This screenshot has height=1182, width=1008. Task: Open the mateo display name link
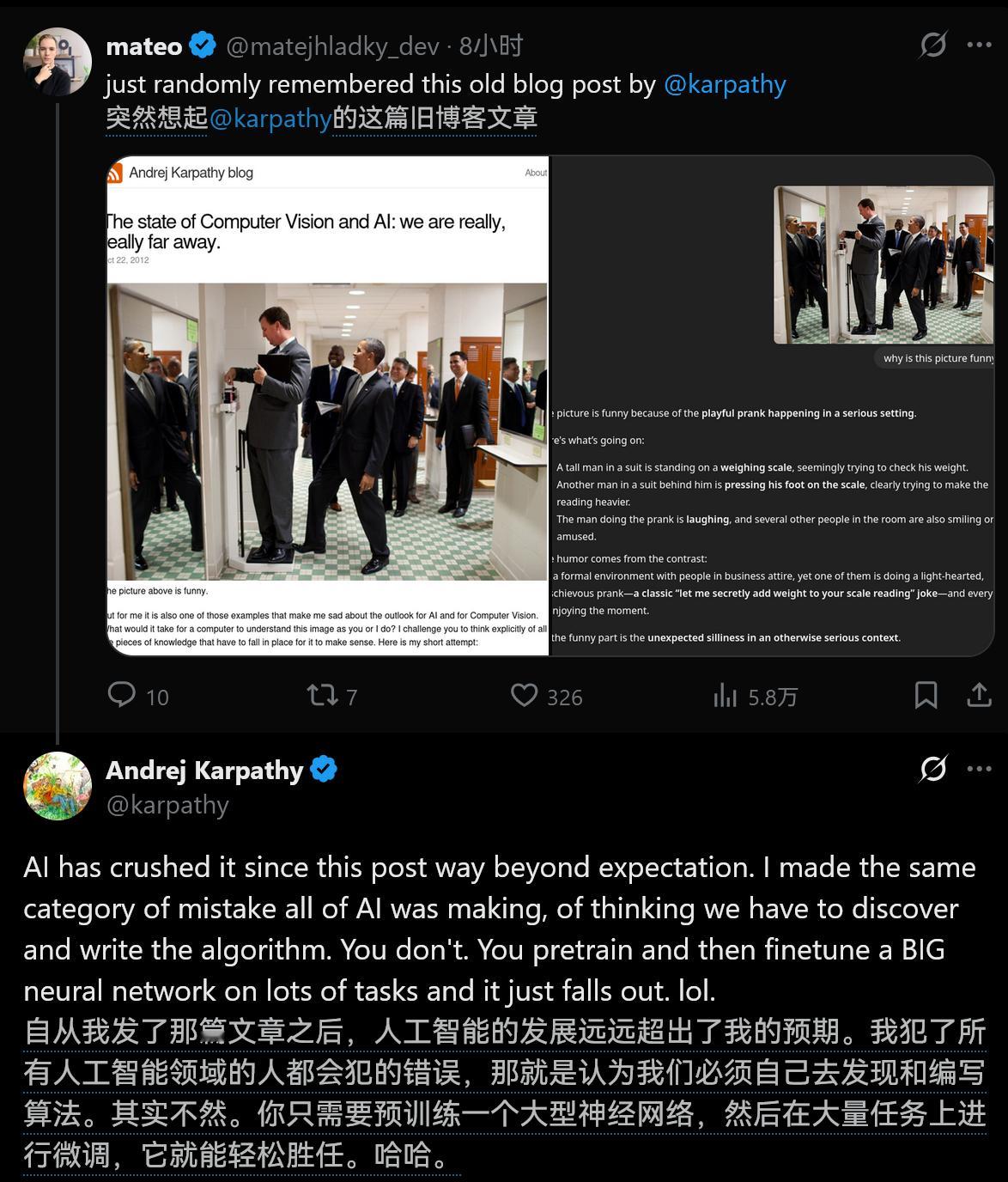point(144,46)
